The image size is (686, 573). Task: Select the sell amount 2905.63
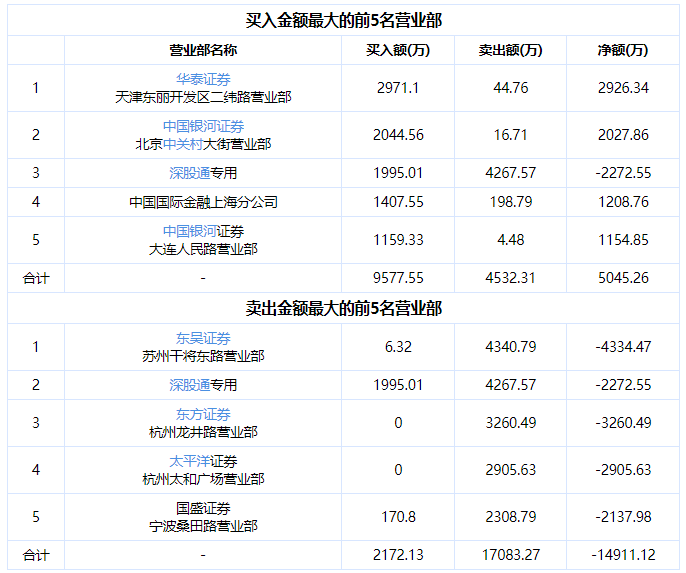(x=510, y=470)
